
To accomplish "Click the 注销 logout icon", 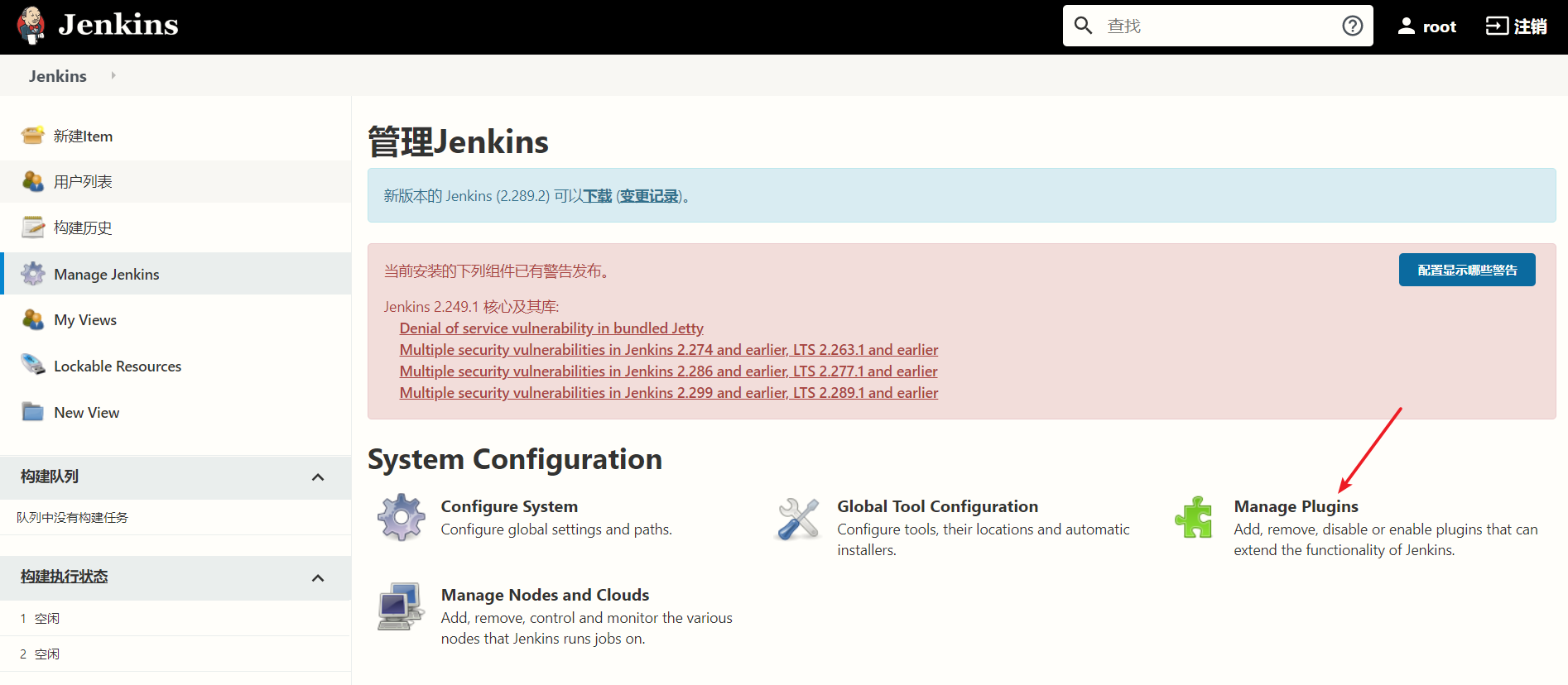I will point(1497,26).
